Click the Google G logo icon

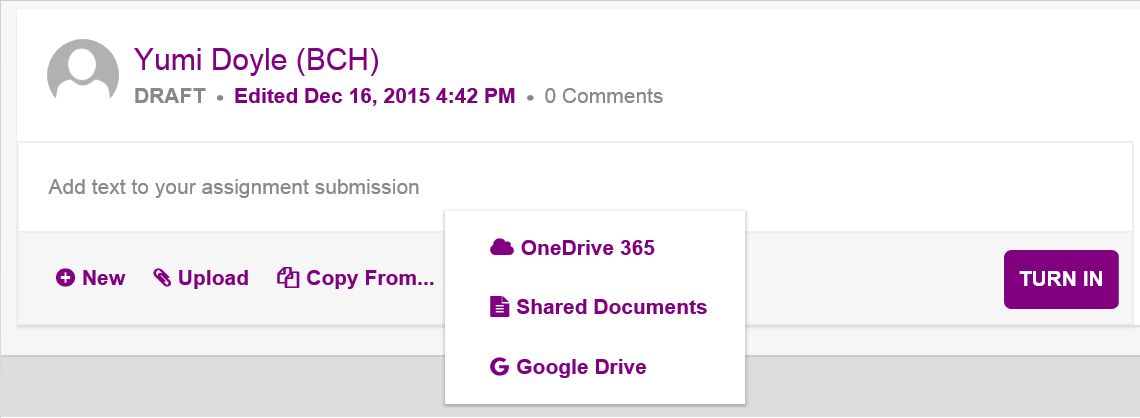tap(499, 367)
